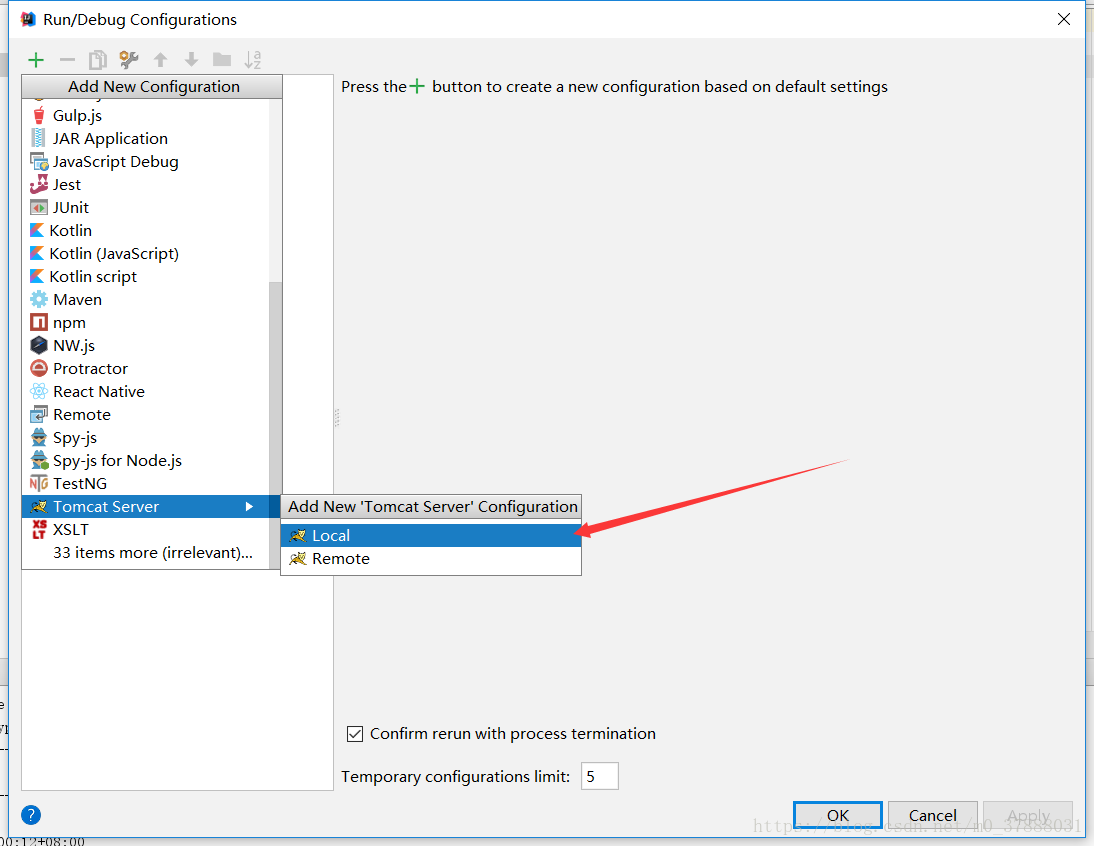The height and width of the screenshot is (846, 1094).
Task: Close the Run/Debug Configurations dialog
Action: (x=1063, y=20)
